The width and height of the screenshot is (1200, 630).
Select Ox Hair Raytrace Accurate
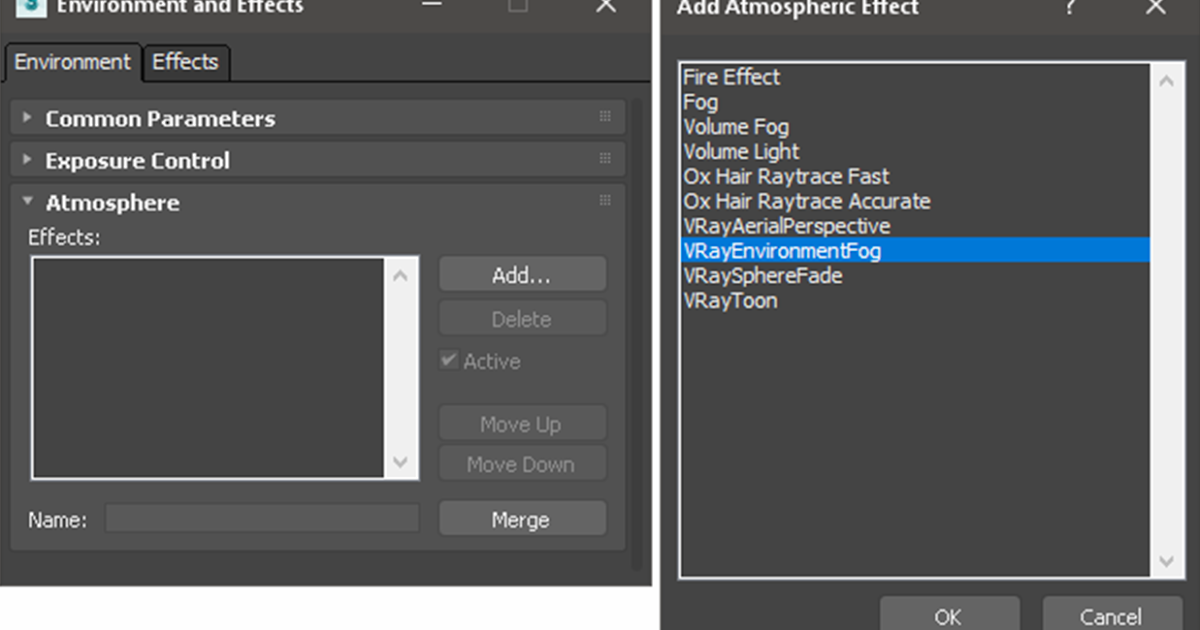pos(915,201)
